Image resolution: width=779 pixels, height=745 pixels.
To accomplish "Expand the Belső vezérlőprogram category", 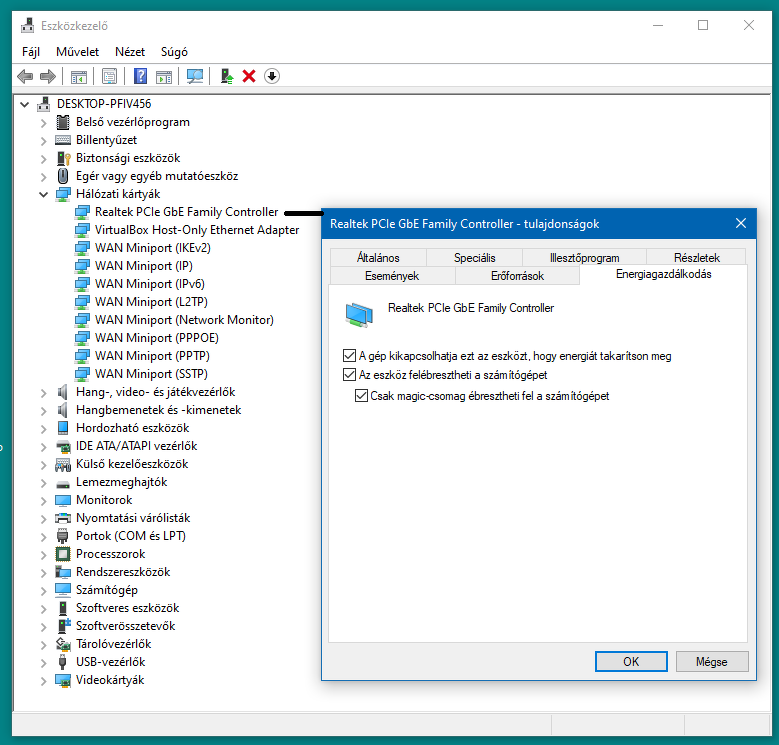I will pyautogui.click(x=43, y=123).
